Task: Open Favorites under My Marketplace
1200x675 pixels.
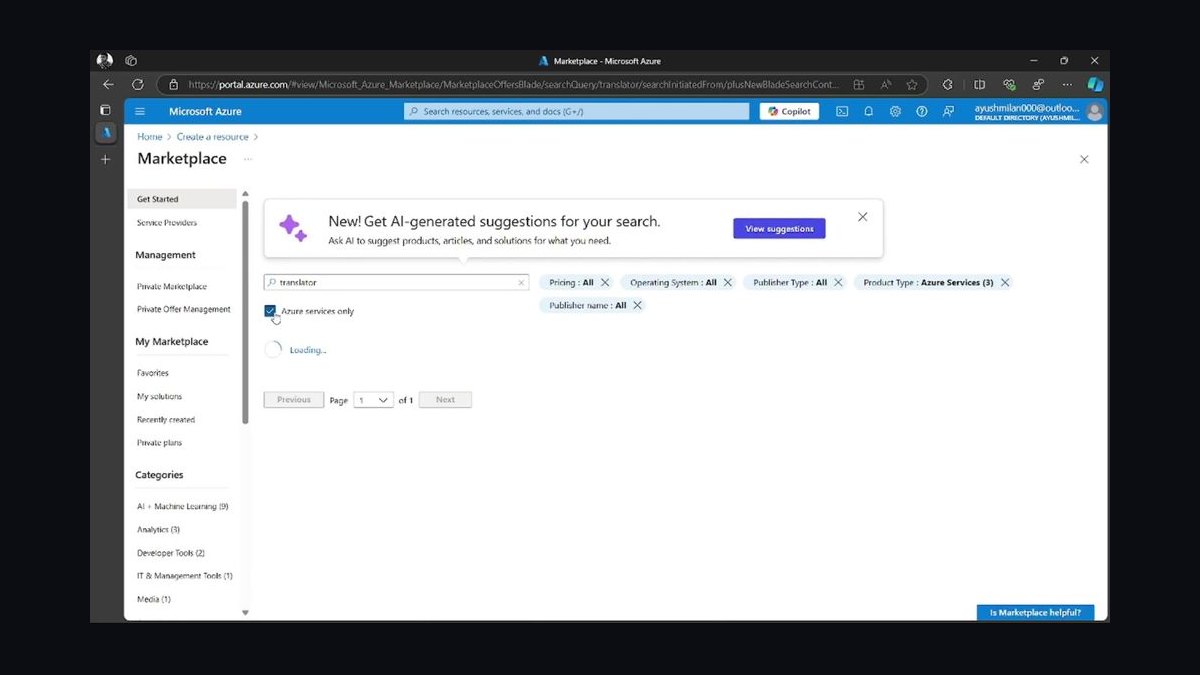Action: click(x=153, y=373)
